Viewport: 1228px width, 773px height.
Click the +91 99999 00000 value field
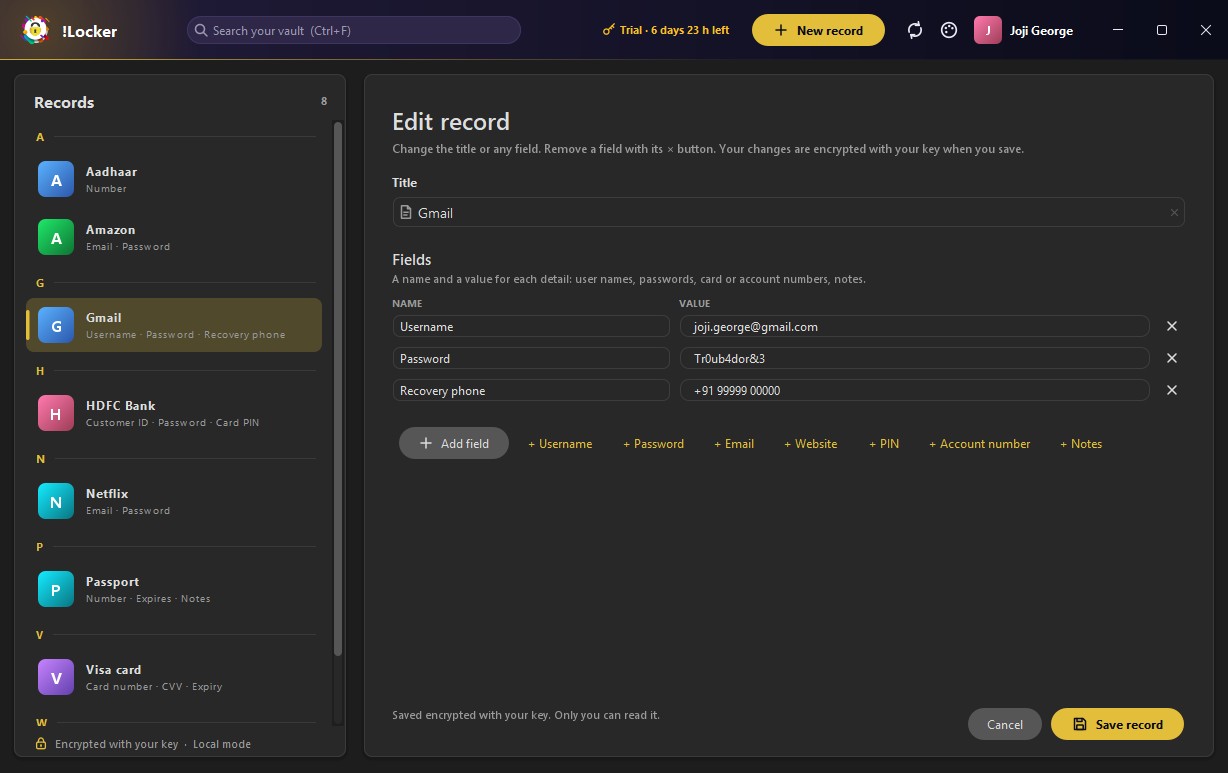(x=914, y=390)
